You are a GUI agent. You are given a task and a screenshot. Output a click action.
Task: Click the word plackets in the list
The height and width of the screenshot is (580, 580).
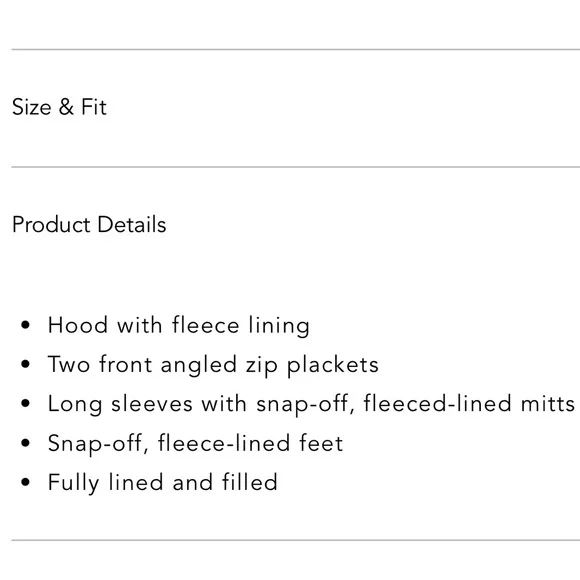(333, 365)
